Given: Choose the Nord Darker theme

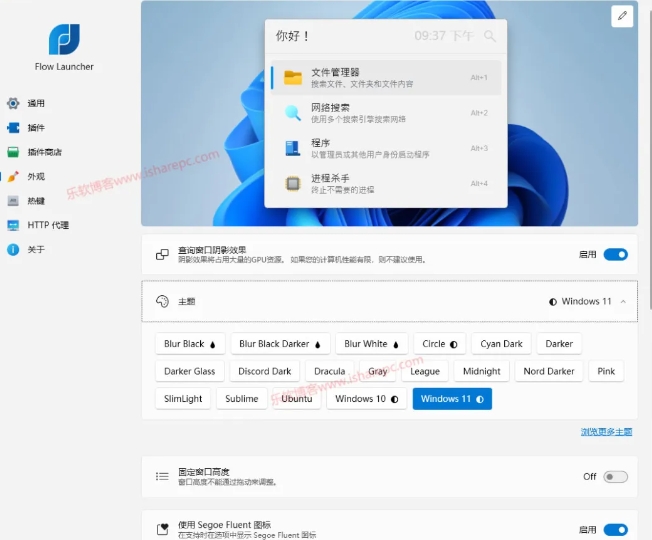Looking at the screenshot, I should point(548,371).
